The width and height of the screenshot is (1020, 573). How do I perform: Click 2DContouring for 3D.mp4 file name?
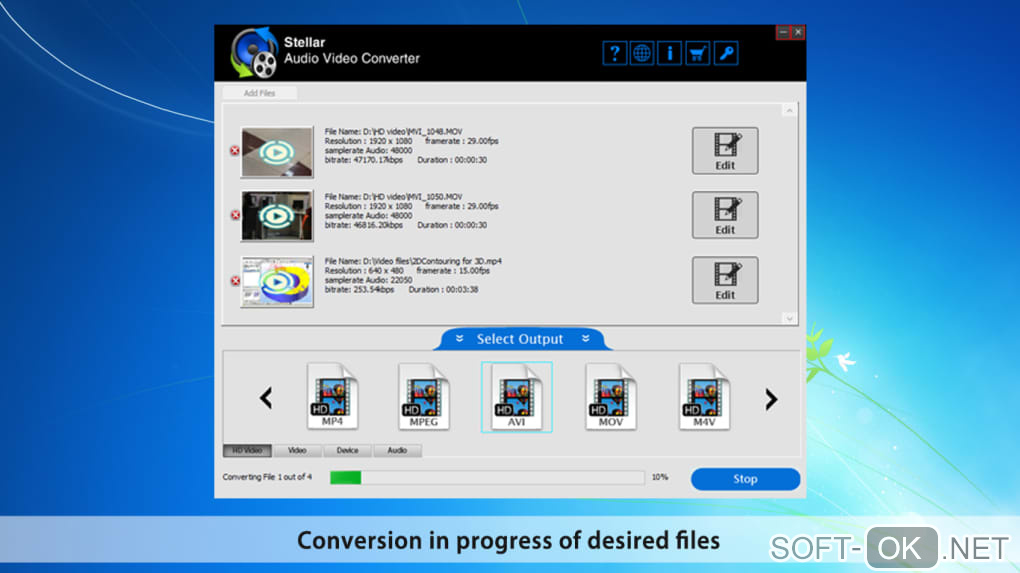tap(413, 261)
